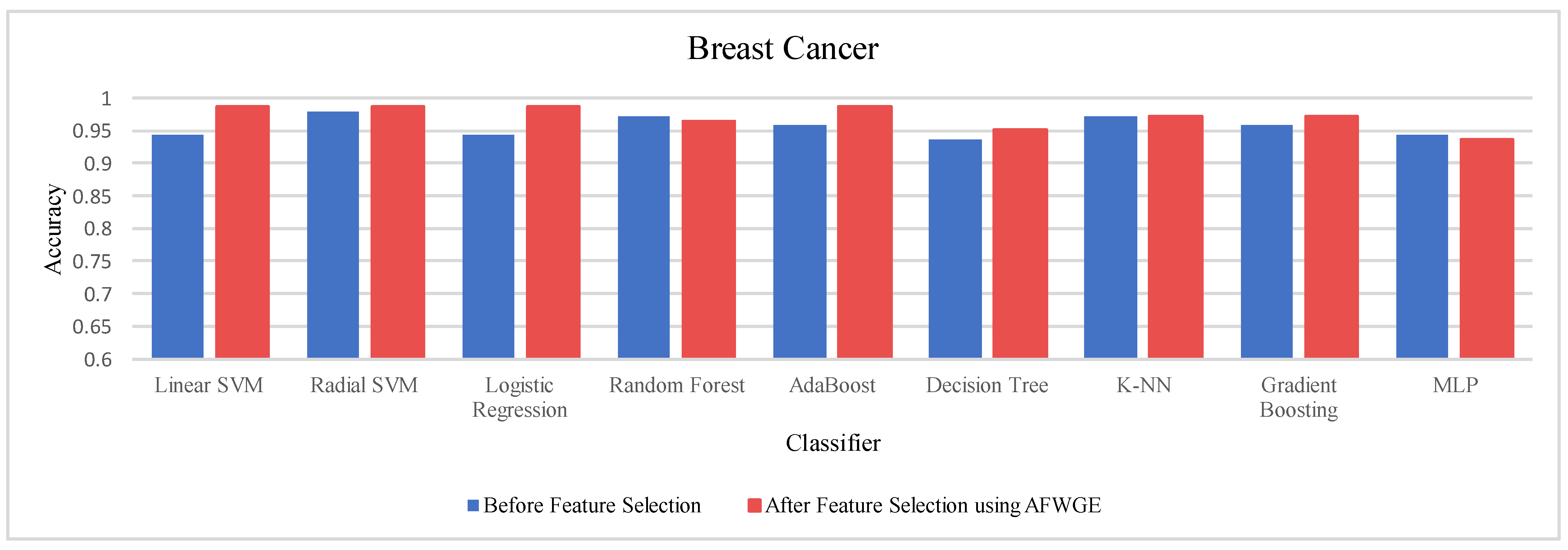
Task: Click the "Before Feature Selection" legend label
Action: tap(591, 505)
